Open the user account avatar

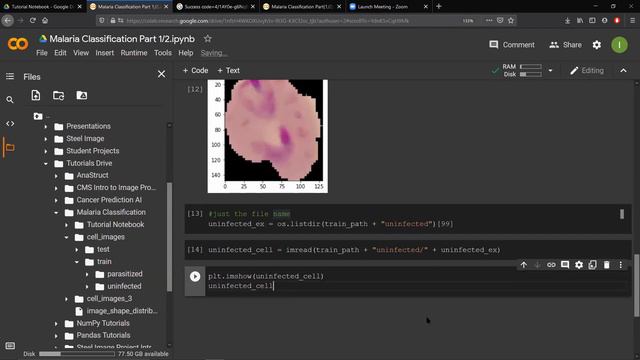619,45
